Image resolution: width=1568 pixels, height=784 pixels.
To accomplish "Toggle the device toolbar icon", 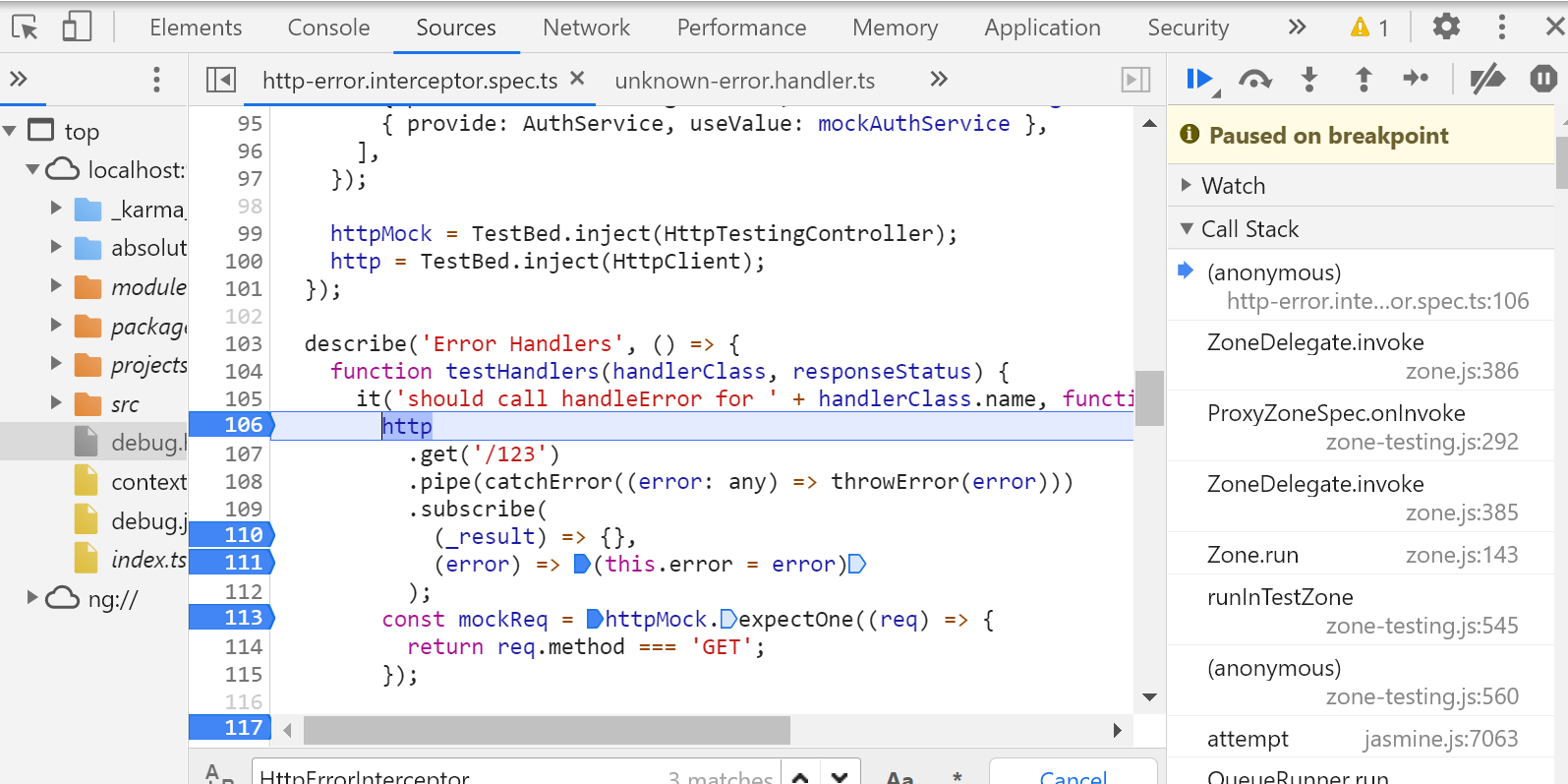I will coord(77,27).
